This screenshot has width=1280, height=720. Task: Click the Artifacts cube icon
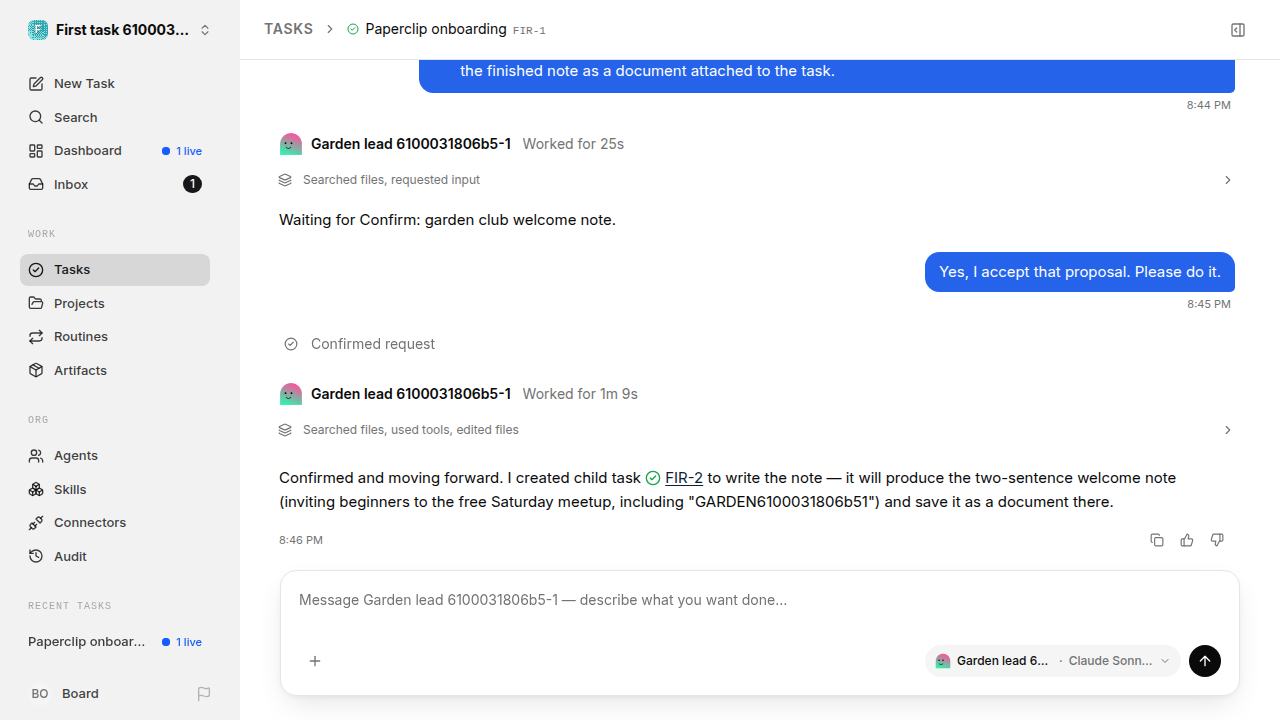point(36,370)
